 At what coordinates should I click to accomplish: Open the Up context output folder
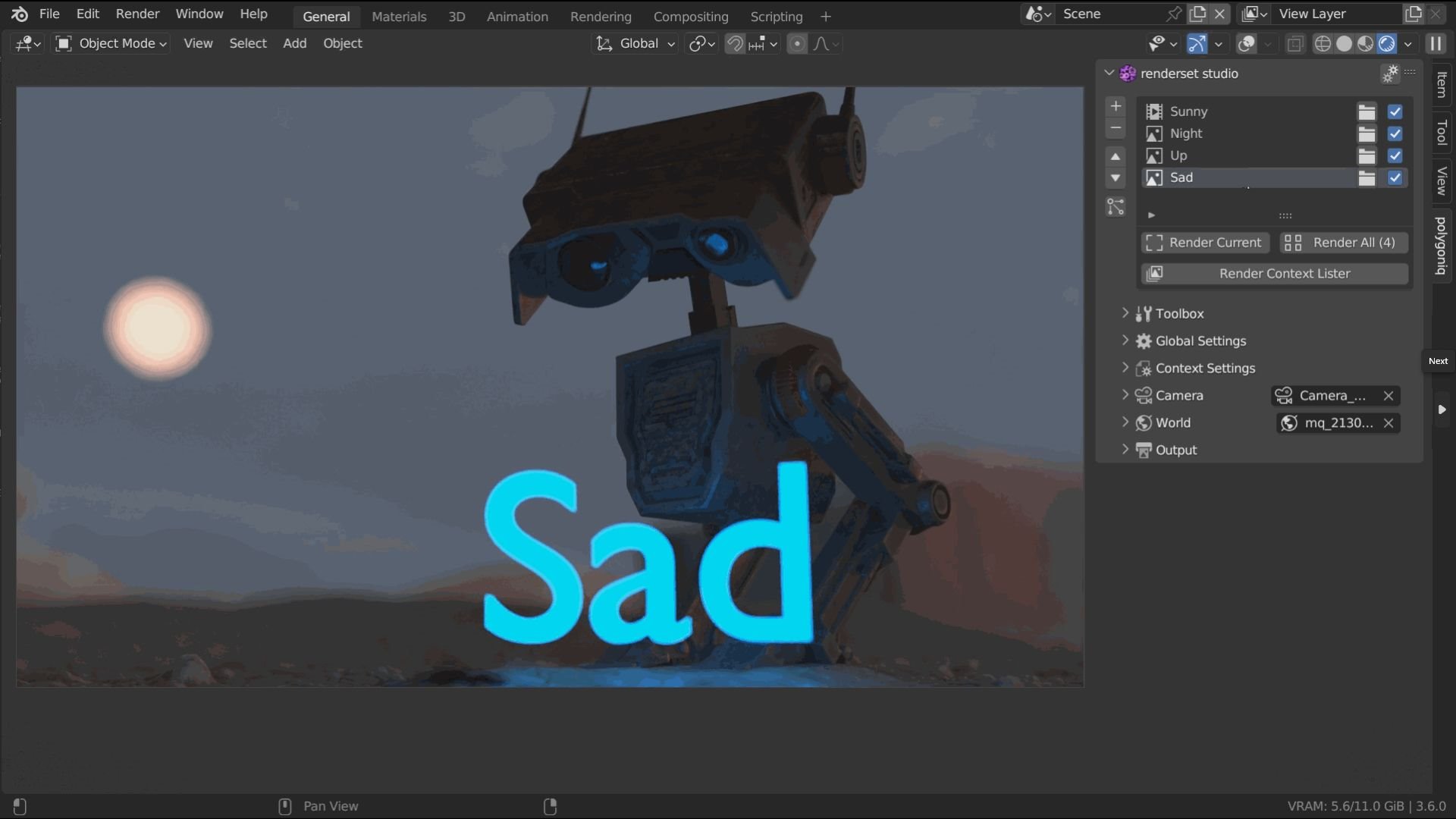point(1367,155)
